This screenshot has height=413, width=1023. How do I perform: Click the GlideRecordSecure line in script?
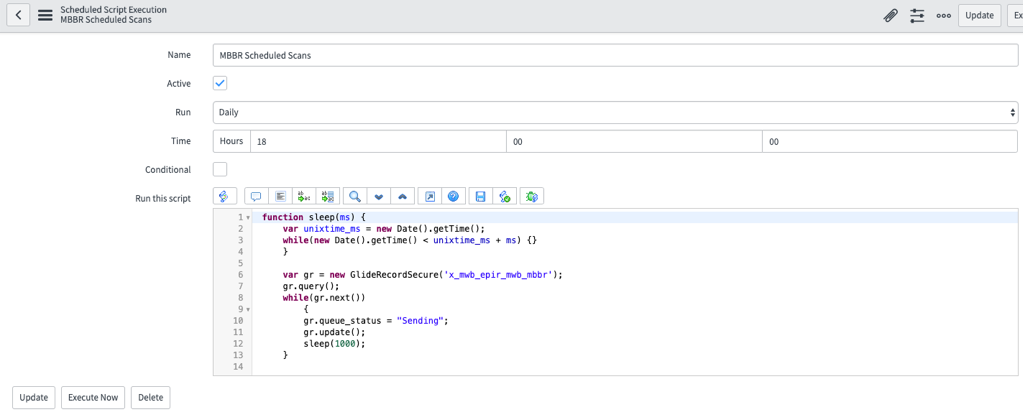click(422, 275)
